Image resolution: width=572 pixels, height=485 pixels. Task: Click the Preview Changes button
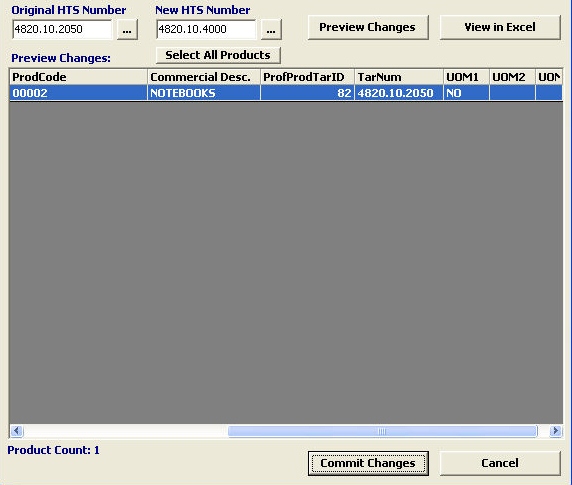pyautogui.click(x=368, y=27)
